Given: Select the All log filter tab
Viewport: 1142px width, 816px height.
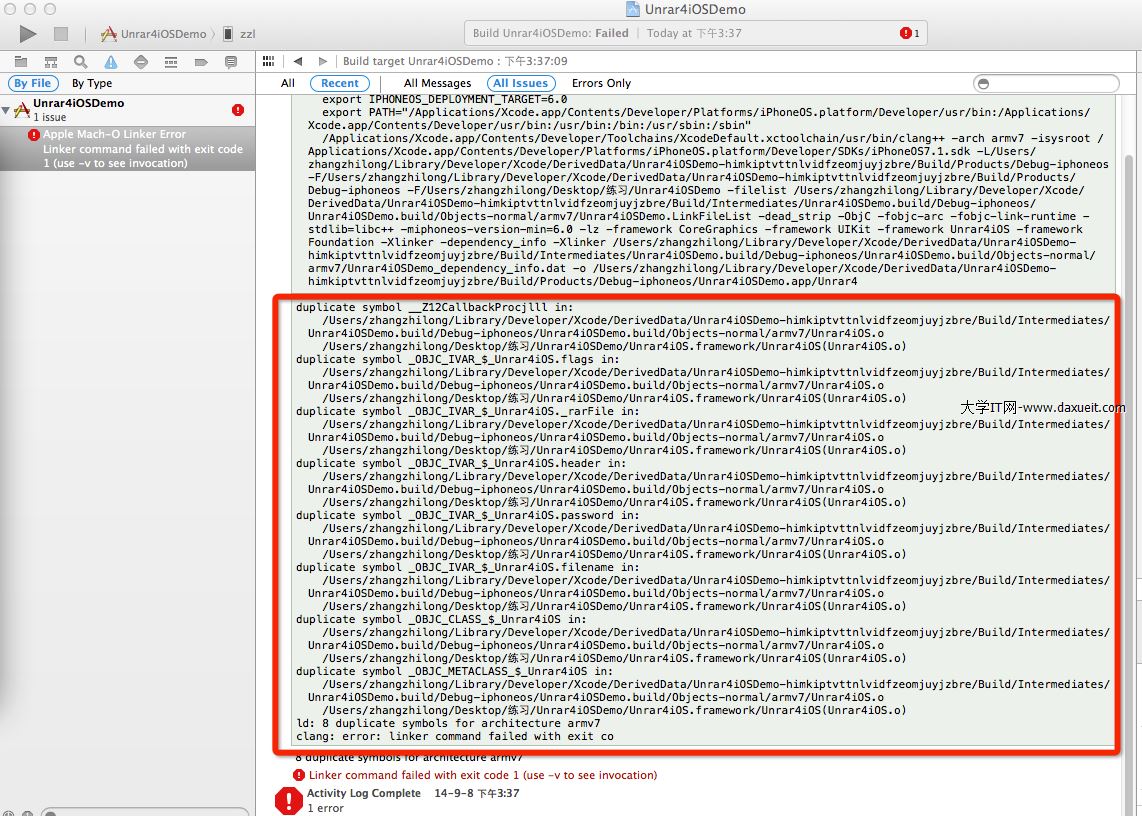Looking at the screenshot, I should click(x=288, y=84).
